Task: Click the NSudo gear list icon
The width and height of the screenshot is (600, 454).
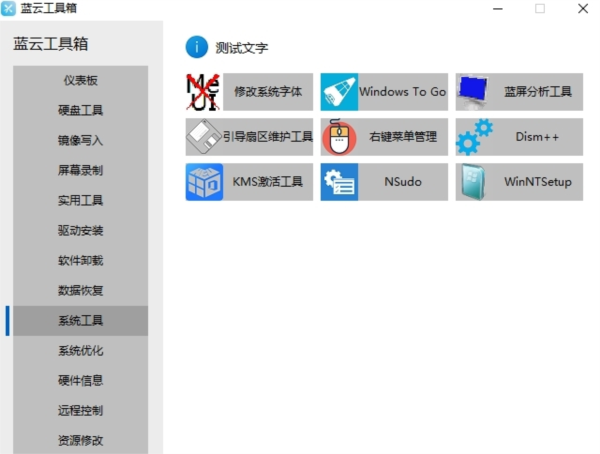Action: click(339, 182)
